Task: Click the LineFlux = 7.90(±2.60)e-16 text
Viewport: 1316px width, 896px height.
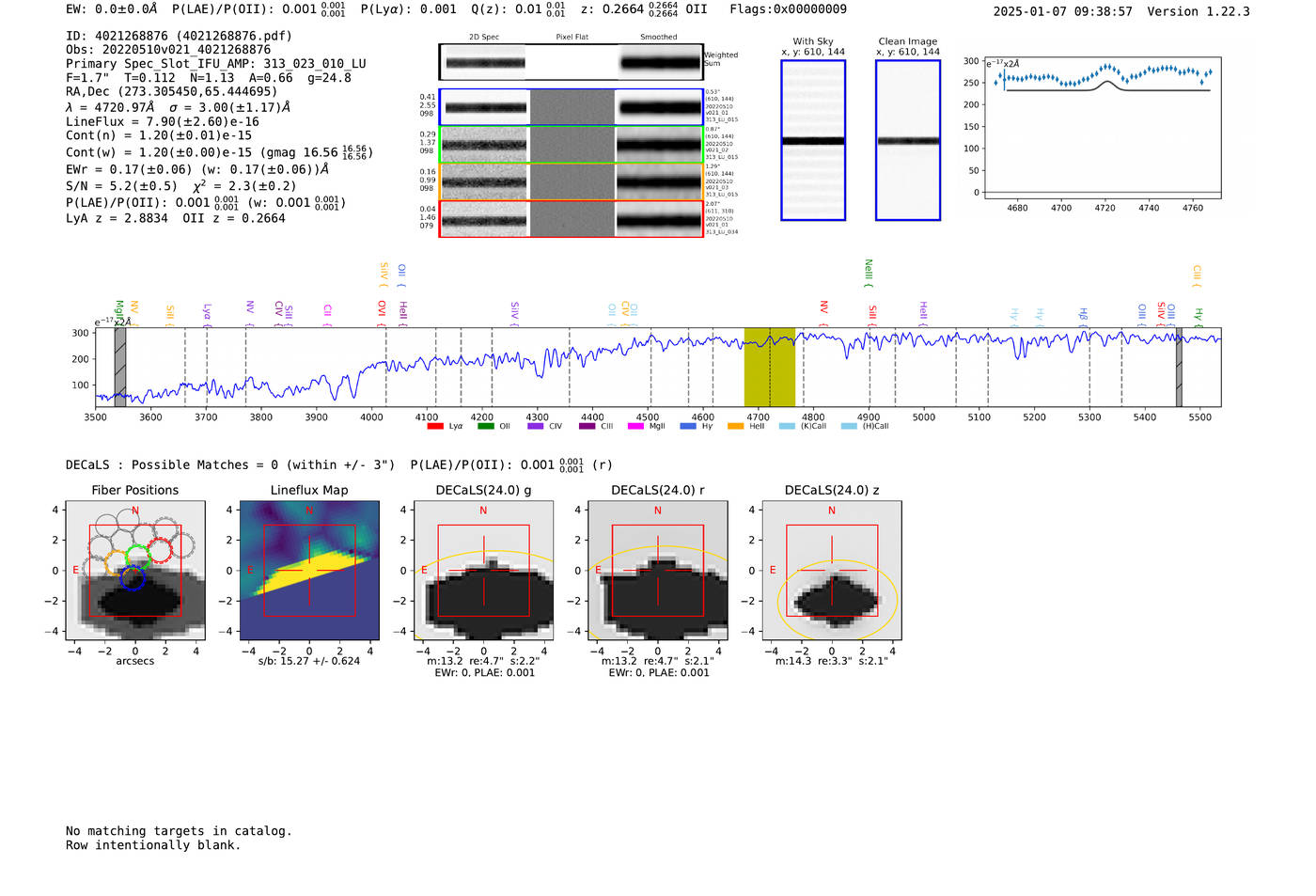Action: point(163,121)
